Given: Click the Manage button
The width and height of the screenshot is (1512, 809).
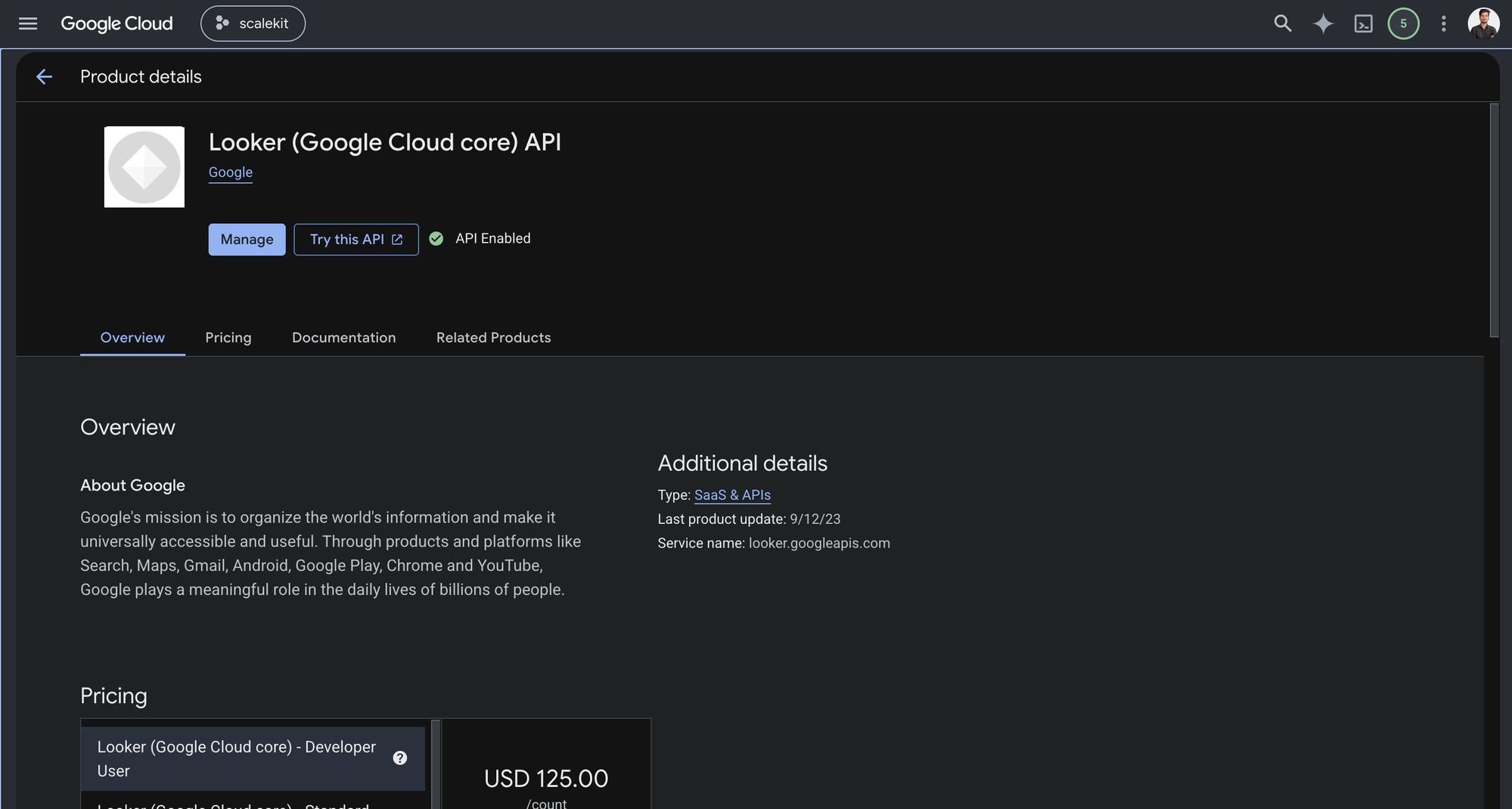Looking at the screenshot, I should point(247,240).
